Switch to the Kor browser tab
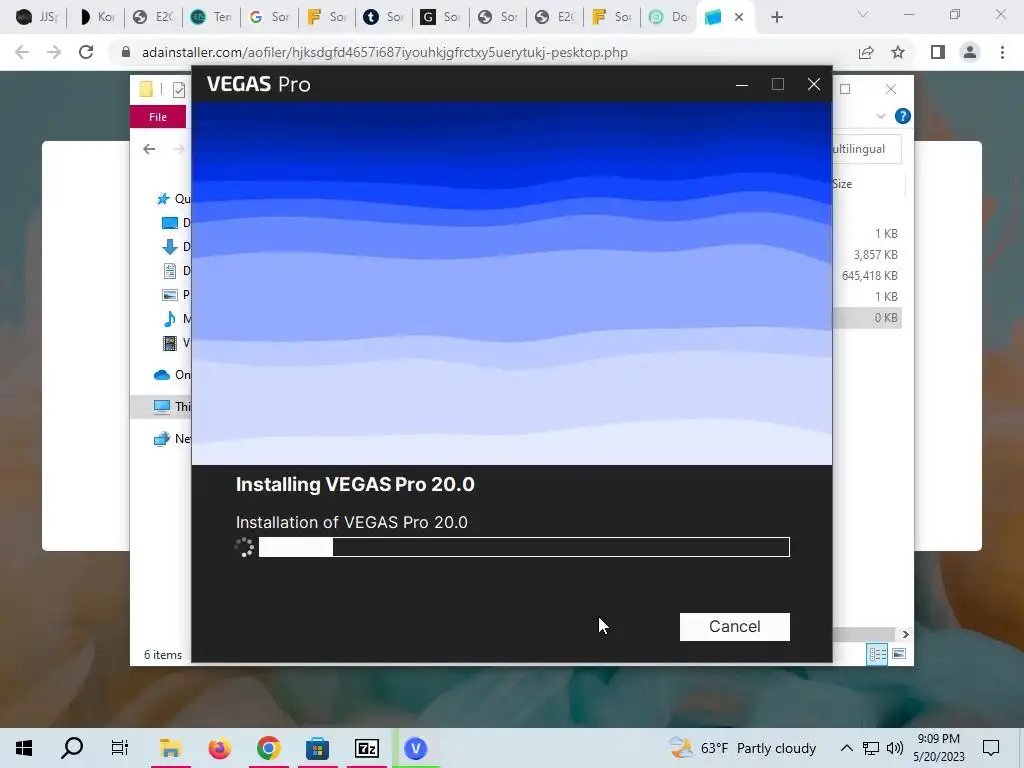 [95, 17]
